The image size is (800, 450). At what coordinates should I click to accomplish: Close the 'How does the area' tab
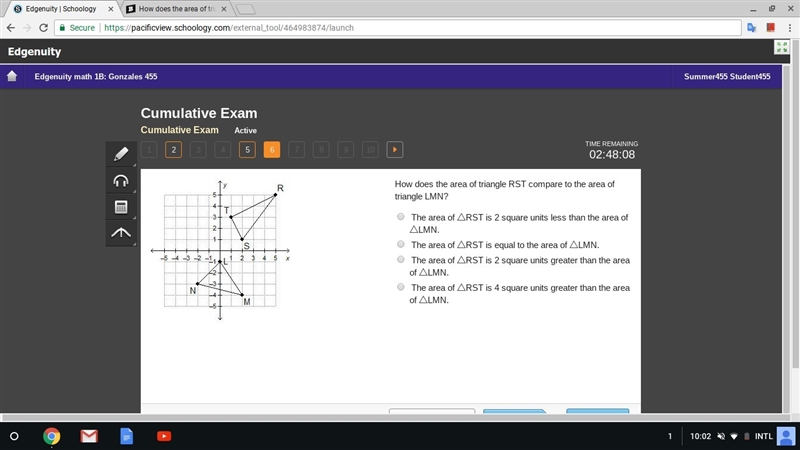point(223,9)
